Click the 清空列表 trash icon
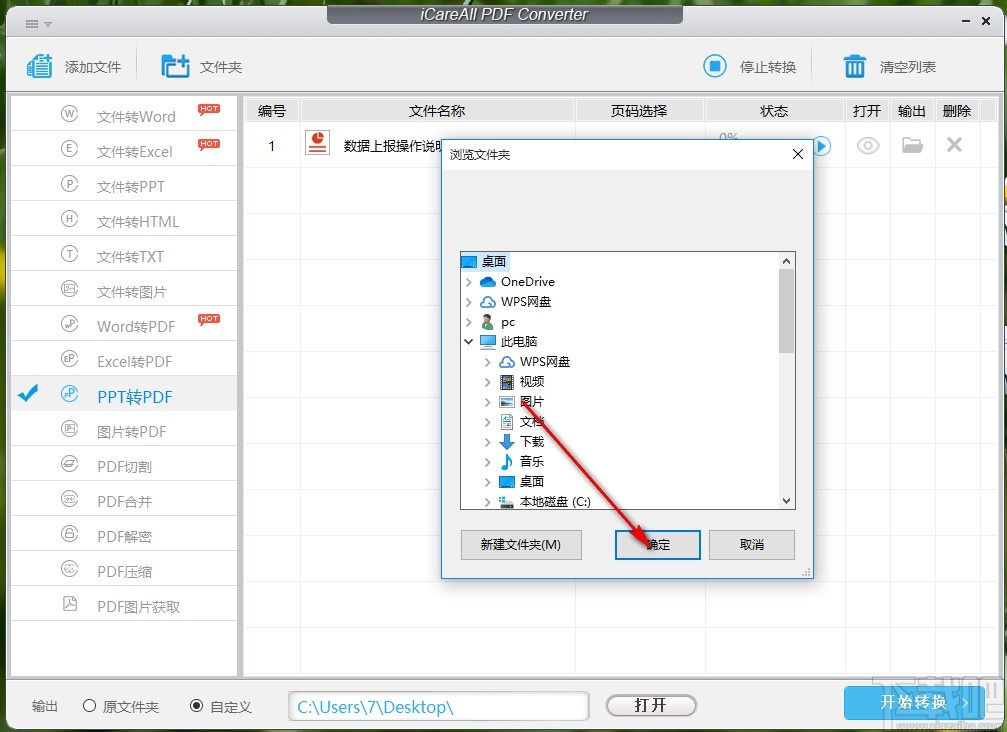This screenshot has height=732, width=1007. tap(856, 65)
